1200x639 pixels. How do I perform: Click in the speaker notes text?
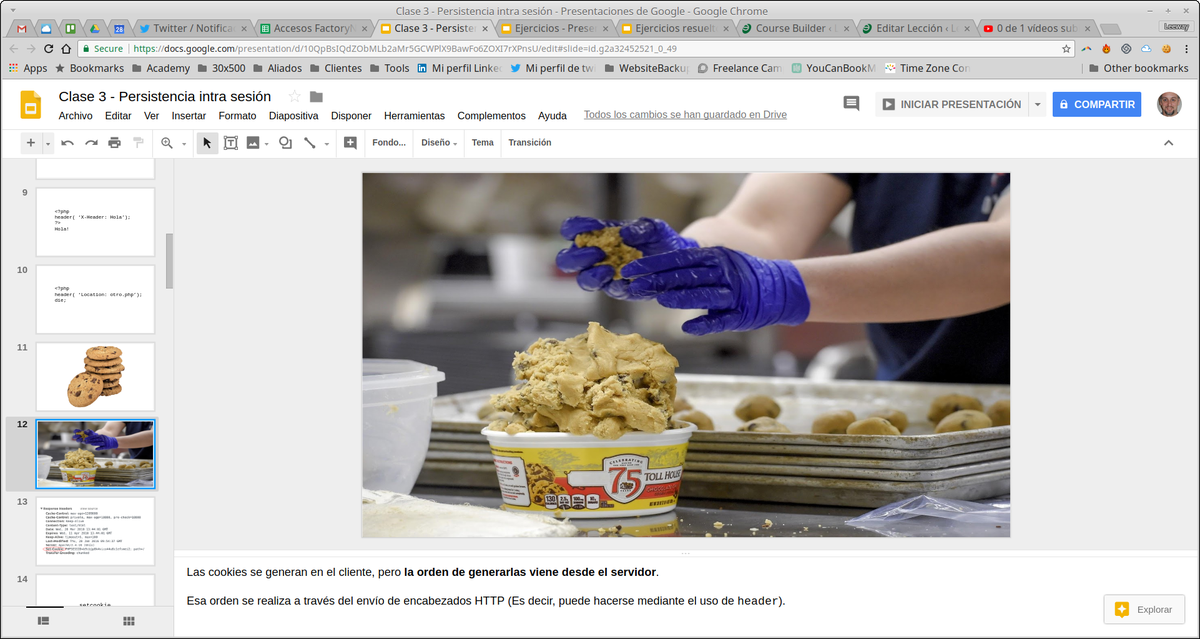tap(486, 587)
